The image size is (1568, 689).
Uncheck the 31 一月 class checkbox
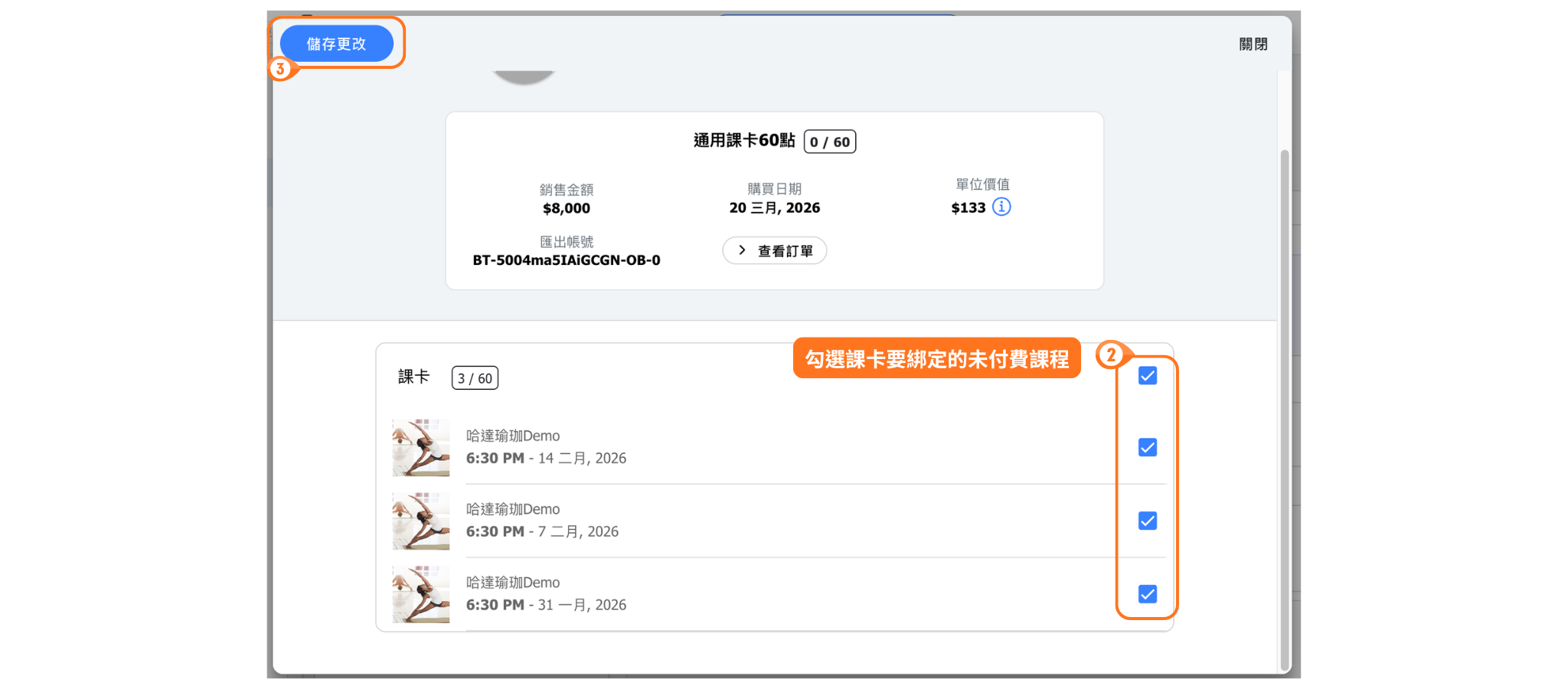pyautogui.click(x=1147, y=594)
